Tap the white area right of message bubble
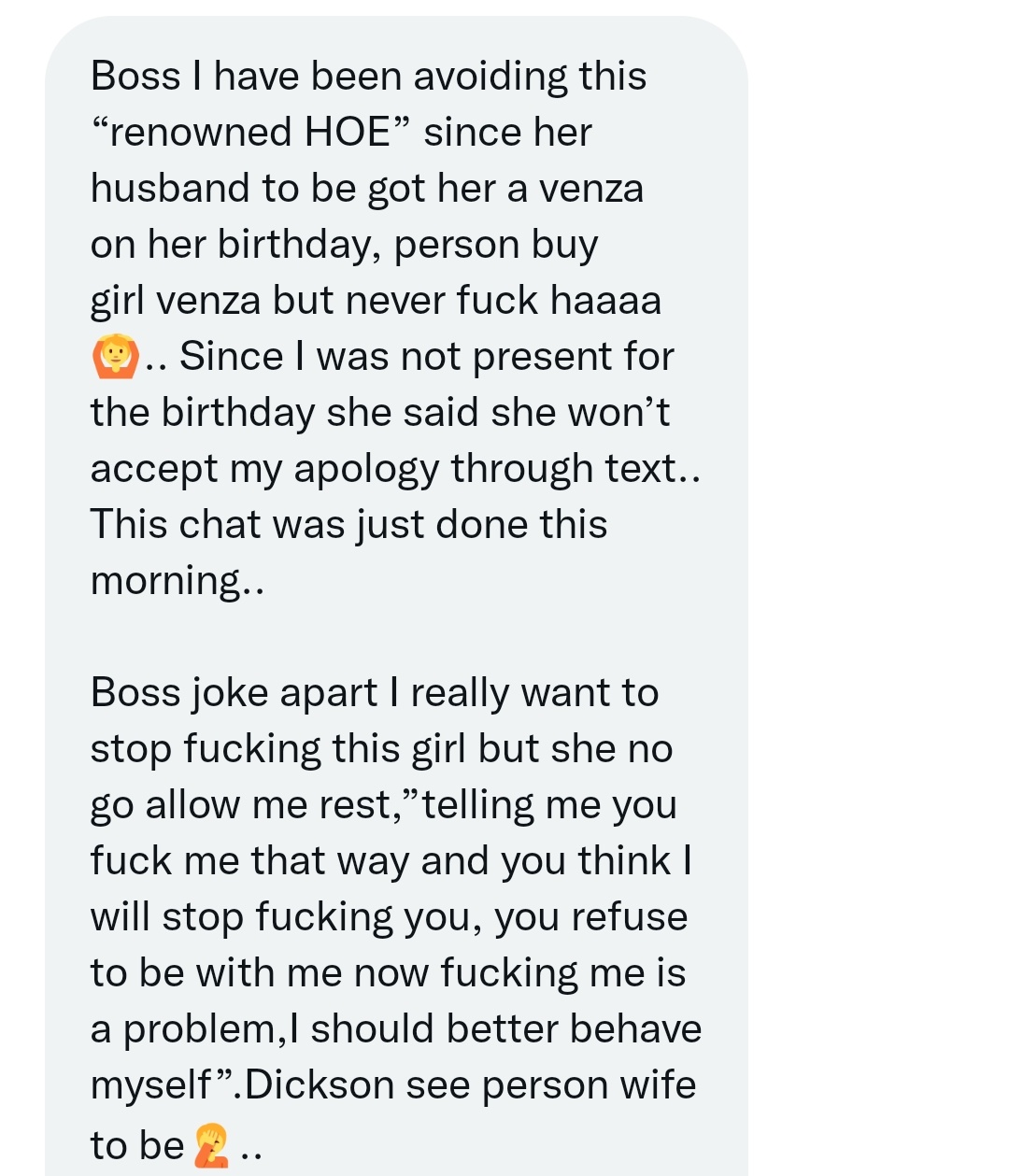 [x=878, y=588]
